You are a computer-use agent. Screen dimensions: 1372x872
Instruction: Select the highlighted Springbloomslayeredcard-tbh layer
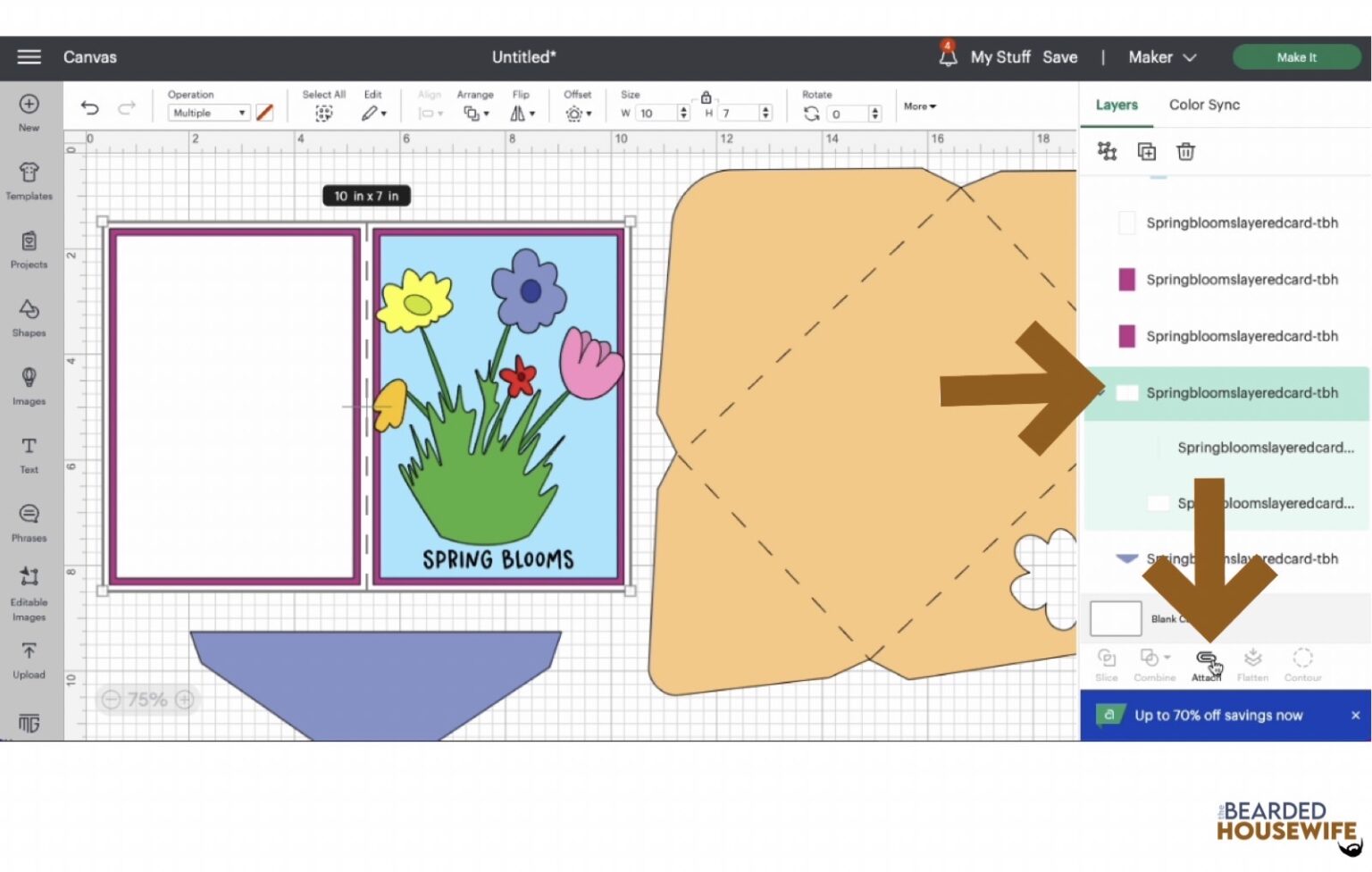pyautogui.click(x=1242, y=393)
